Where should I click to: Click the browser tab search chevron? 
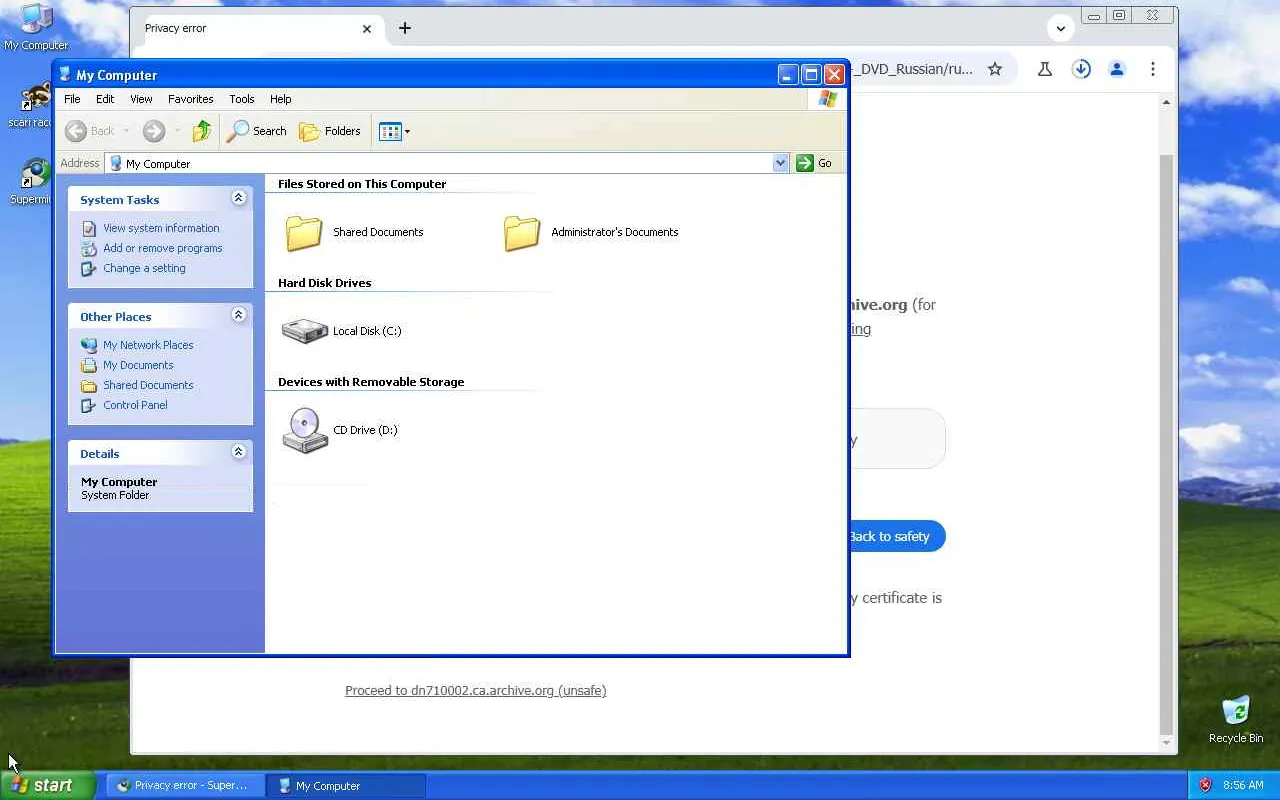point(1061,28)
